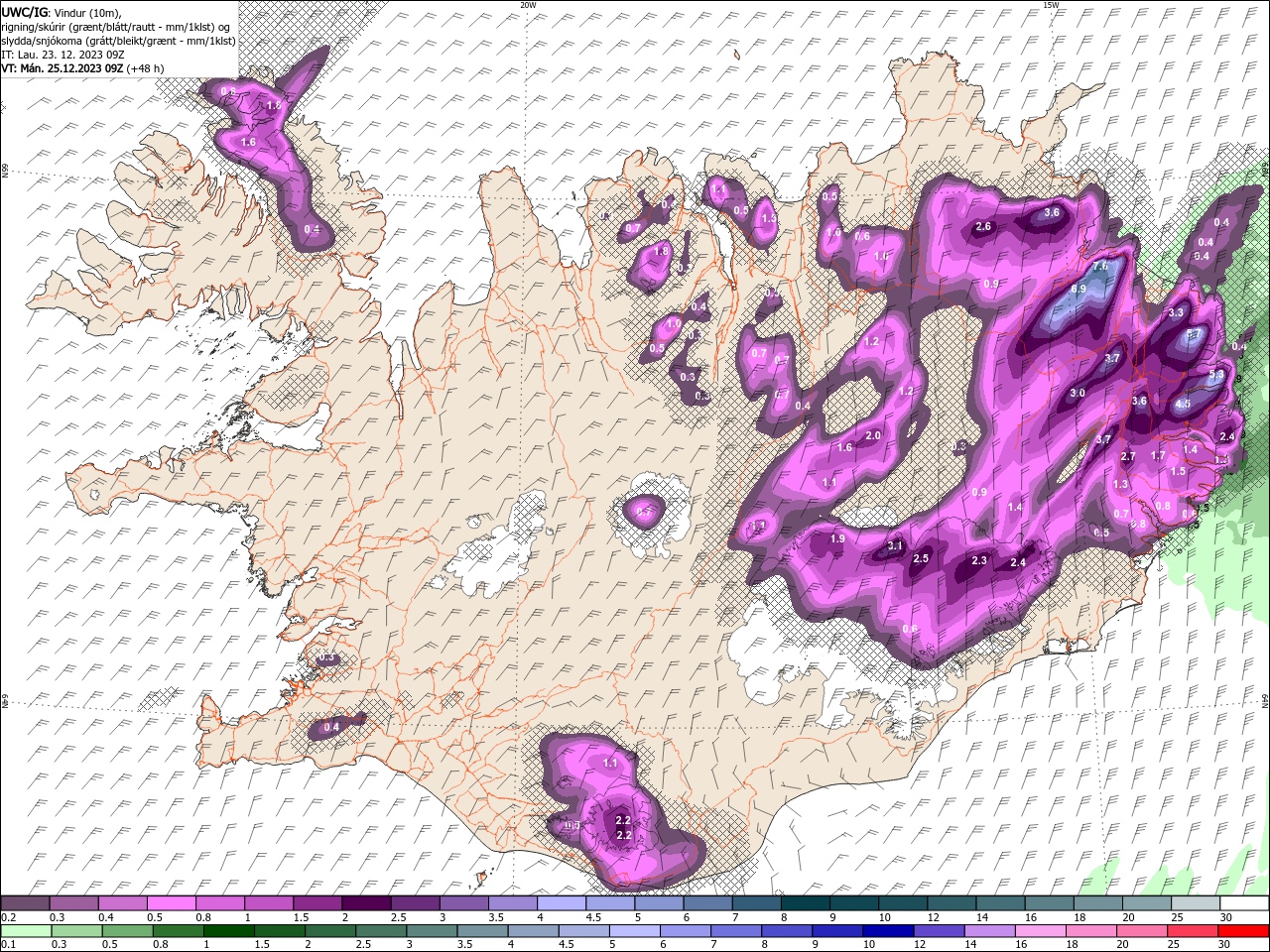
Task: Click the 1.9 precipitation value on map
Action: click(837, 539)
